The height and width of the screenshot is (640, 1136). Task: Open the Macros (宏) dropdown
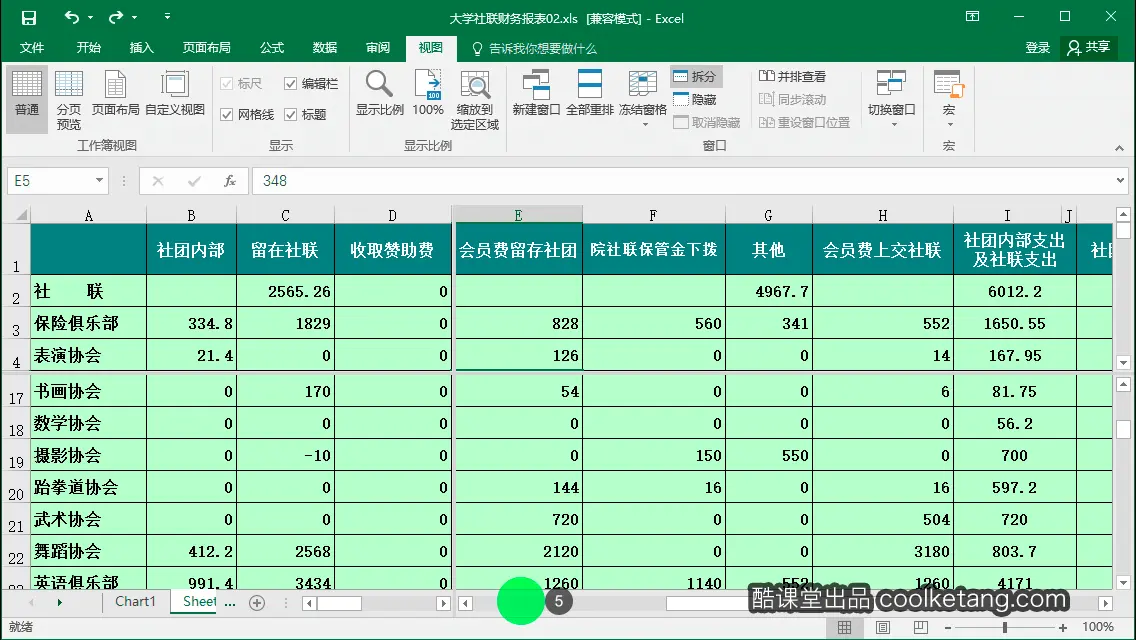click(x=949, y=99)
